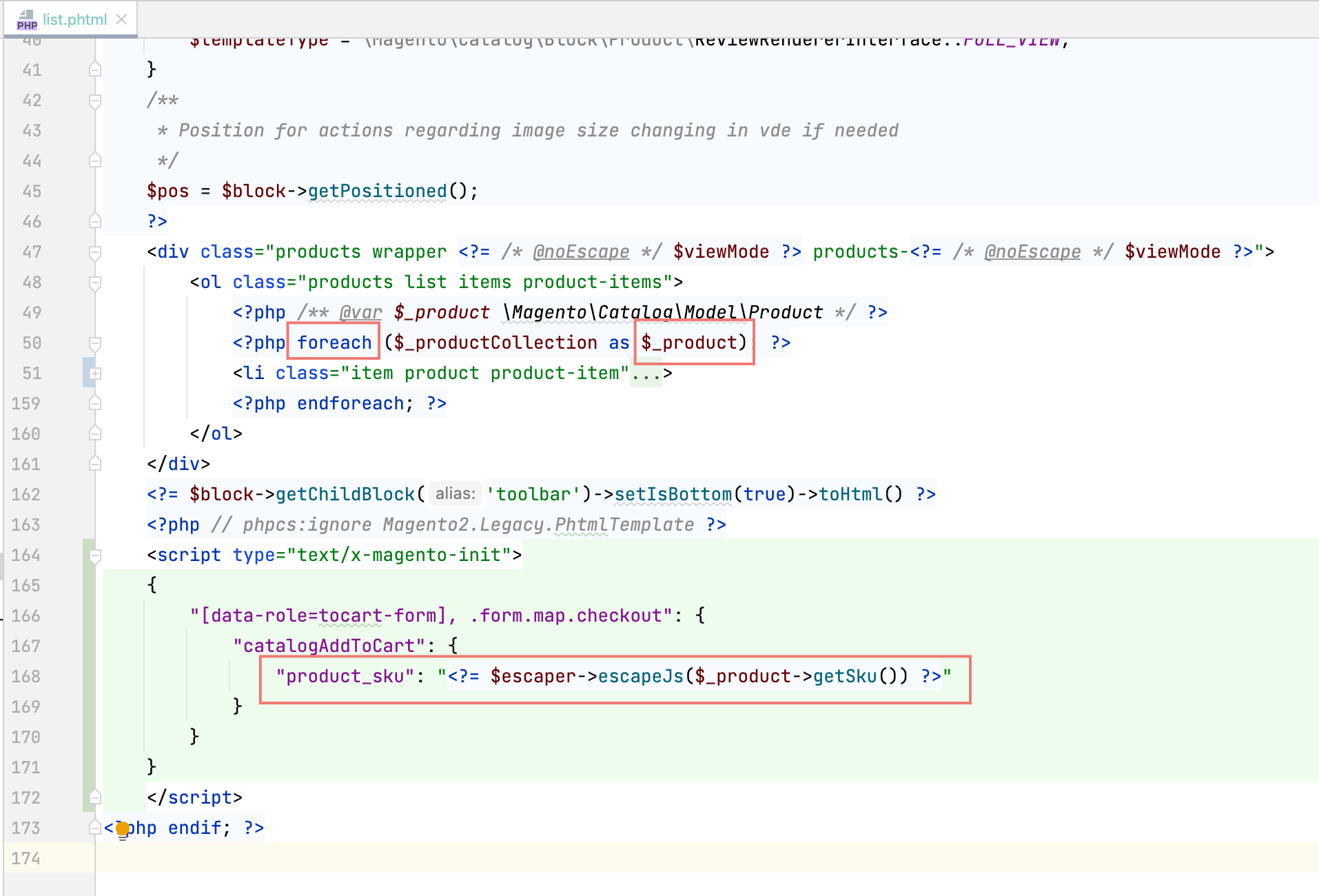
Task: Click $_productCollection variable
Action: (495, 343)
